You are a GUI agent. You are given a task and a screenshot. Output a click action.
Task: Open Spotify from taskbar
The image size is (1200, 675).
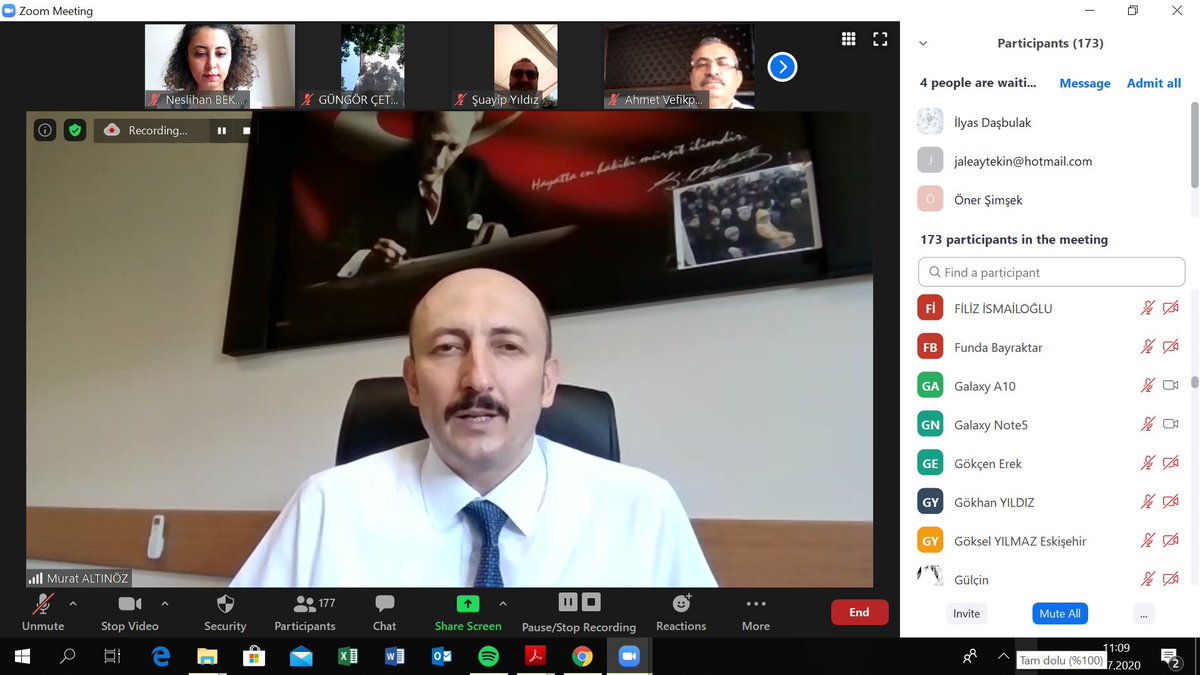[489, 657]
